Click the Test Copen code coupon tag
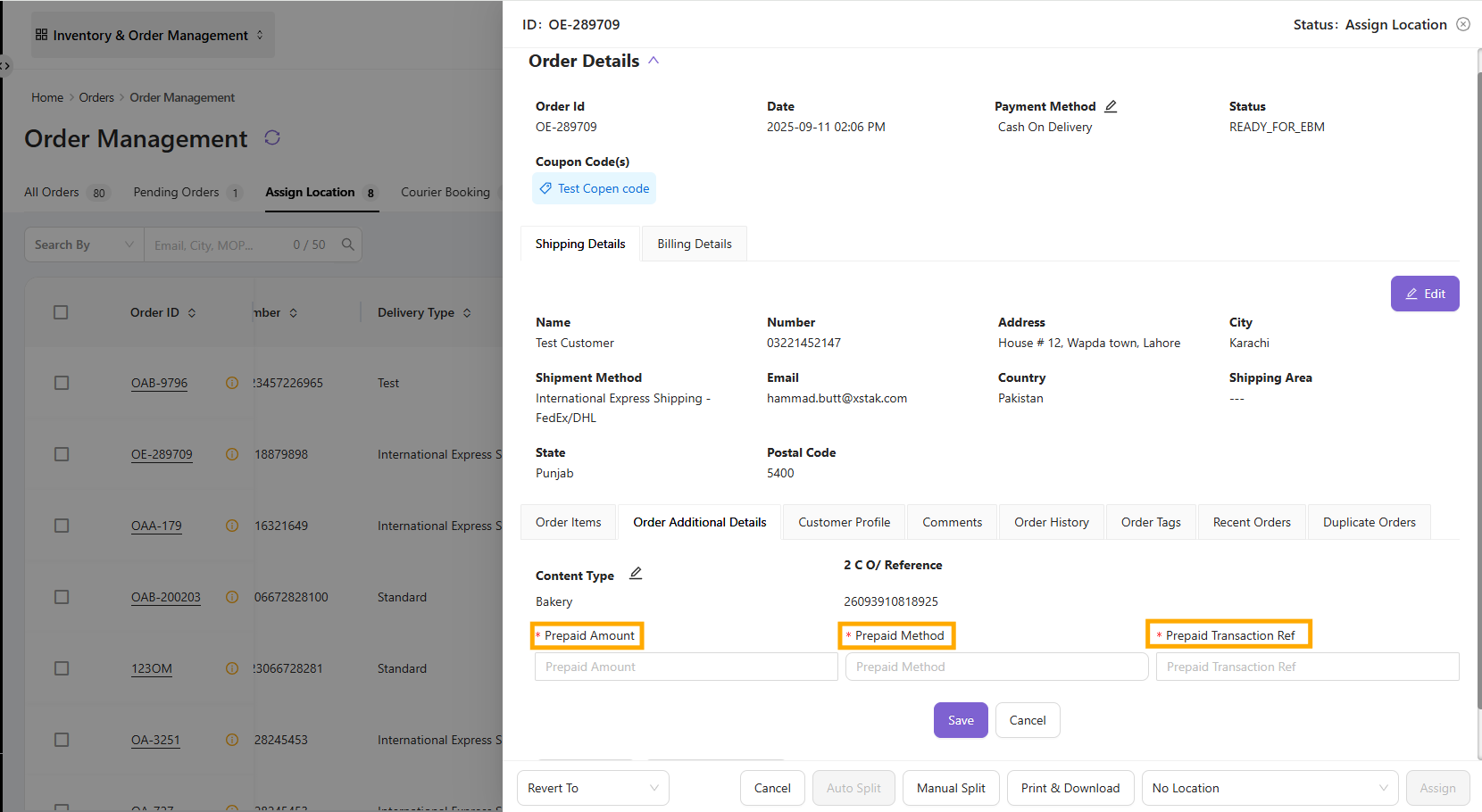1482x812 pixels. (595, 188)
